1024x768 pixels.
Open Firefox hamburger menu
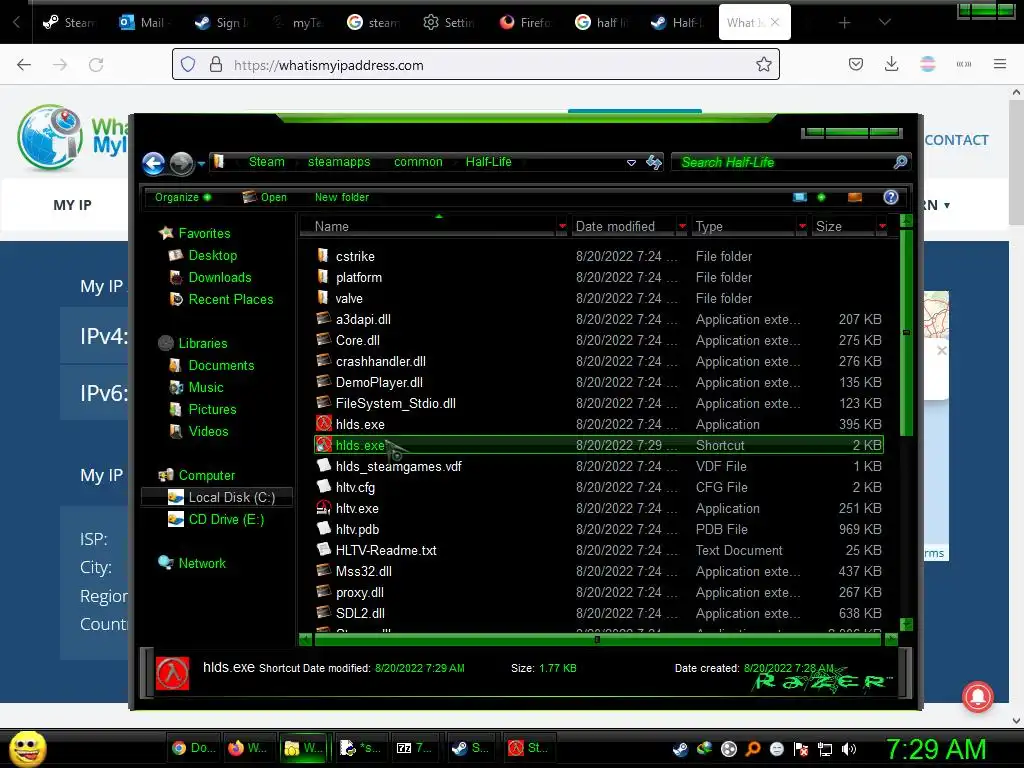click(999, 64)
